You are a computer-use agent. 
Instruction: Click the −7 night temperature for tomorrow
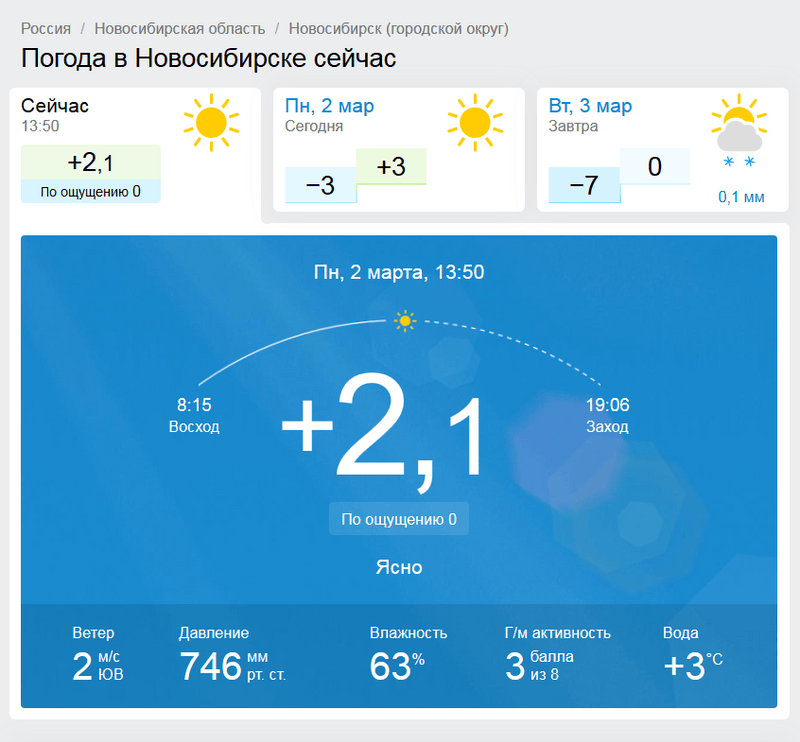tap(584, 185)
